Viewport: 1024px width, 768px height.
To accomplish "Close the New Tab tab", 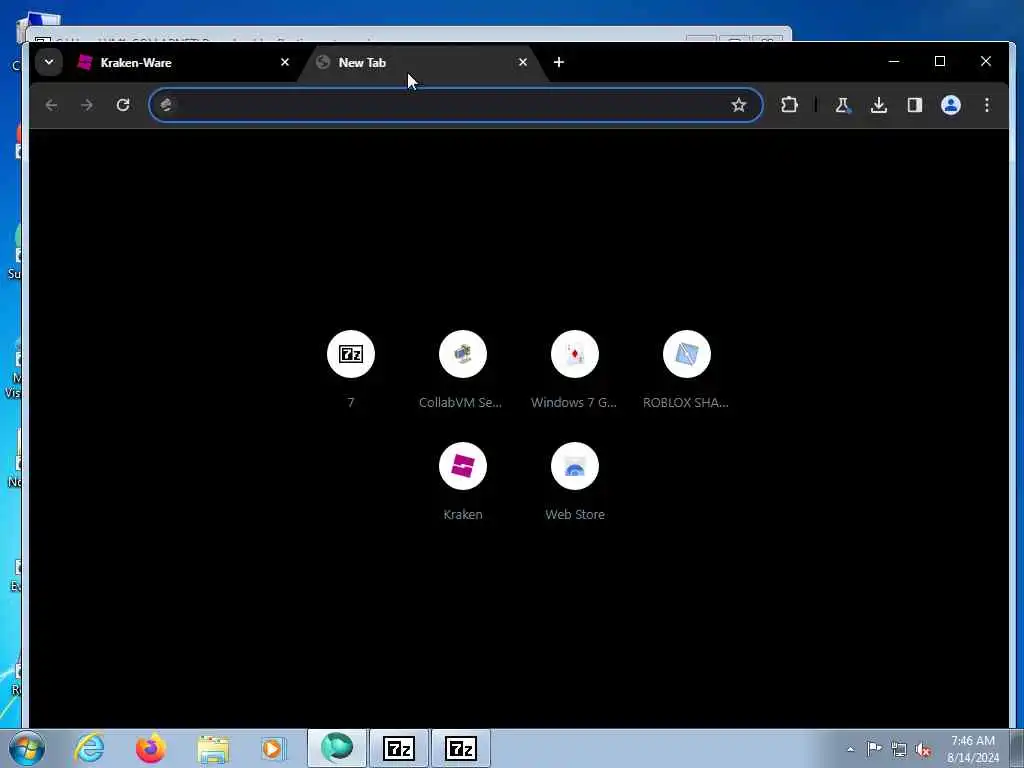I will click(522, 63).
